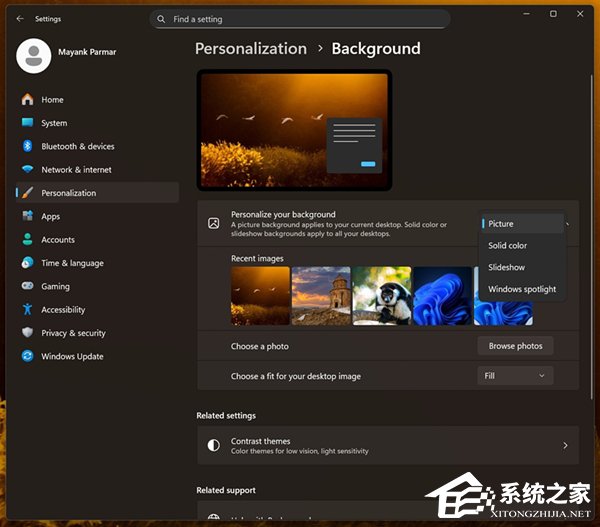Click the user profile avatar
The width and height of the screenshot is (600, 527).
click(34, 55)
